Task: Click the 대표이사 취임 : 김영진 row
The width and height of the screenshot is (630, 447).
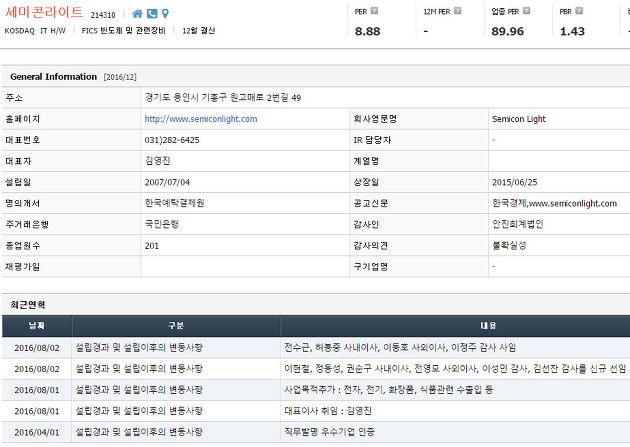Action: coord(316,411)
